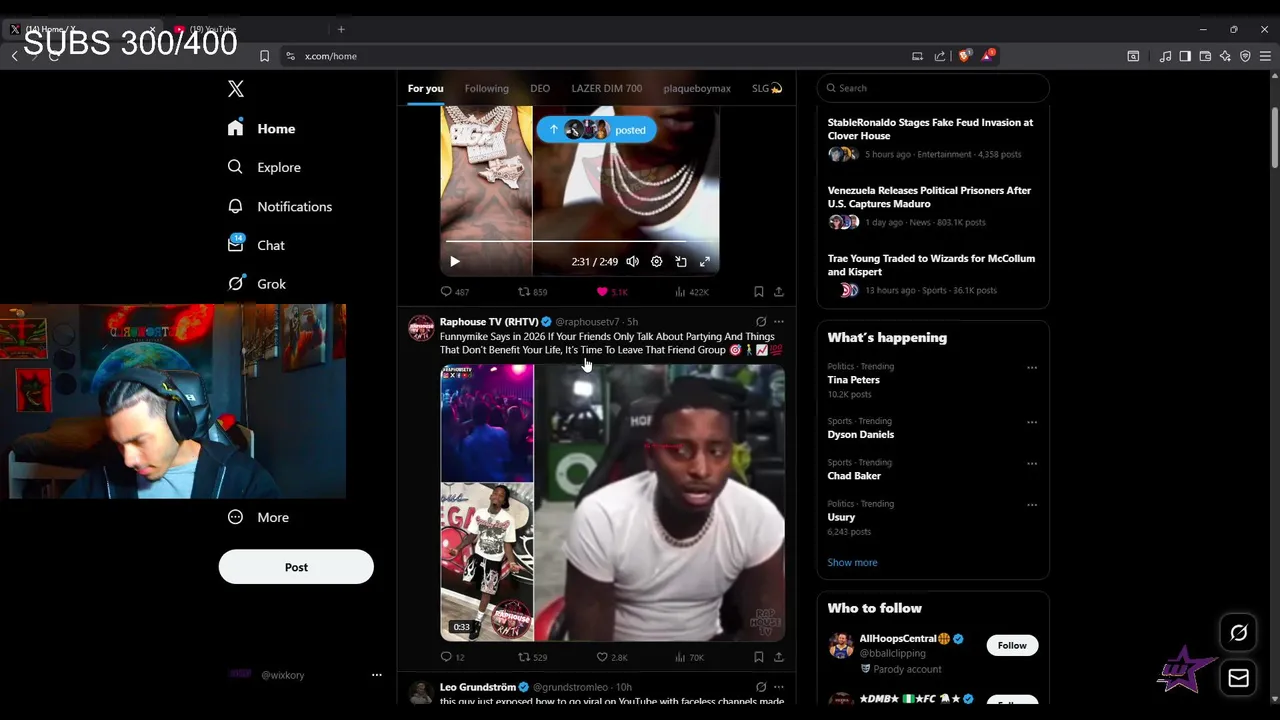
Task: Expand the video to fullscreen
Action: [x=705, y=261]
